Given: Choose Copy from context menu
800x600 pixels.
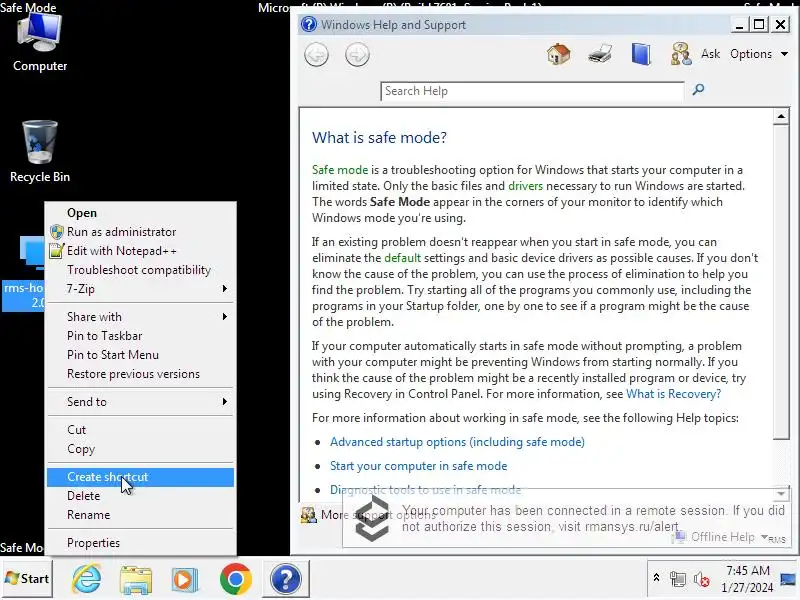Looking at the screenshot, I should pyautogui.click(x=140, y=449).
